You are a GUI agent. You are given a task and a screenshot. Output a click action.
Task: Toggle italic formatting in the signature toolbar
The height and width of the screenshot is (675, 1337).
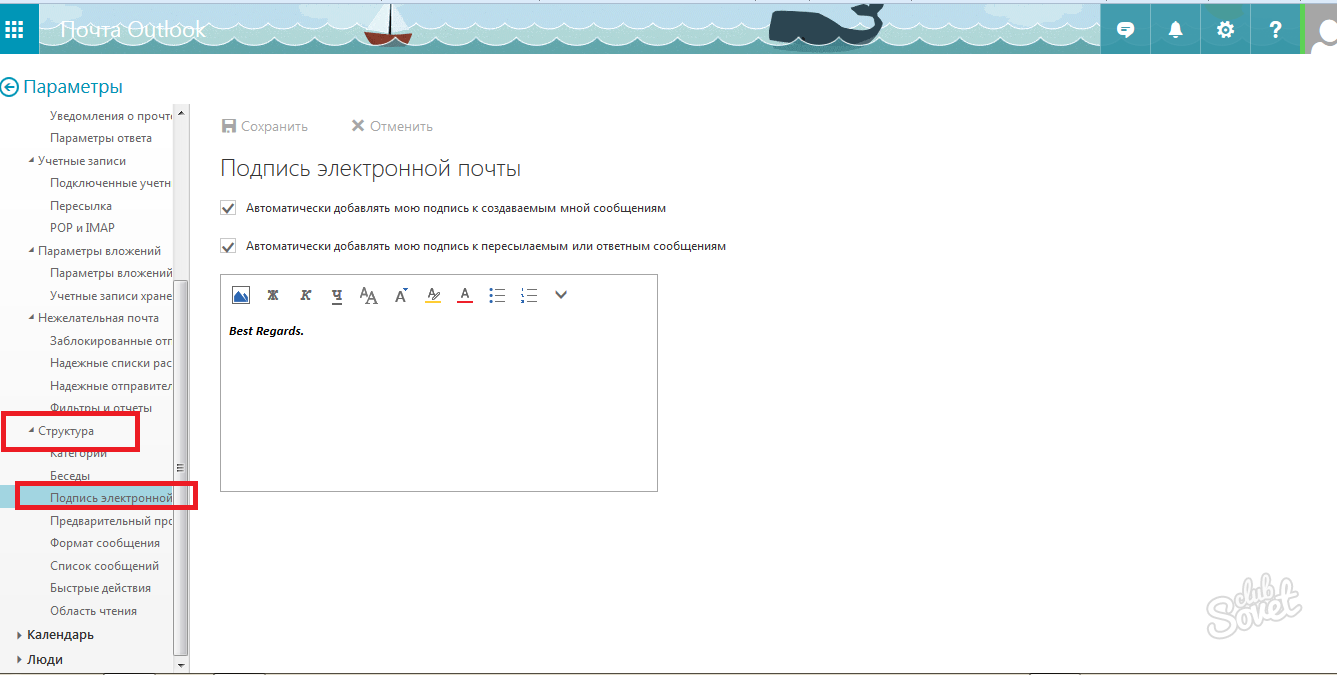pos(305,295)
